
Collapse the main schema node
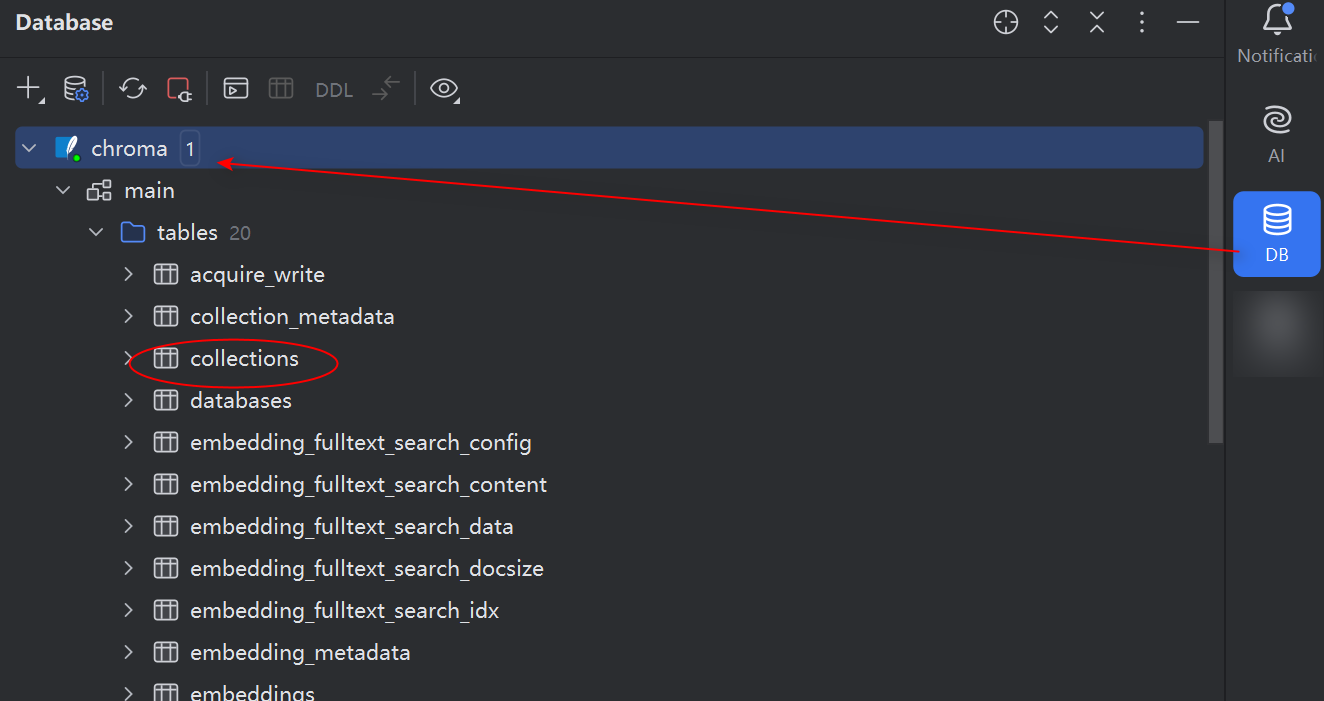tap(63, 190)
